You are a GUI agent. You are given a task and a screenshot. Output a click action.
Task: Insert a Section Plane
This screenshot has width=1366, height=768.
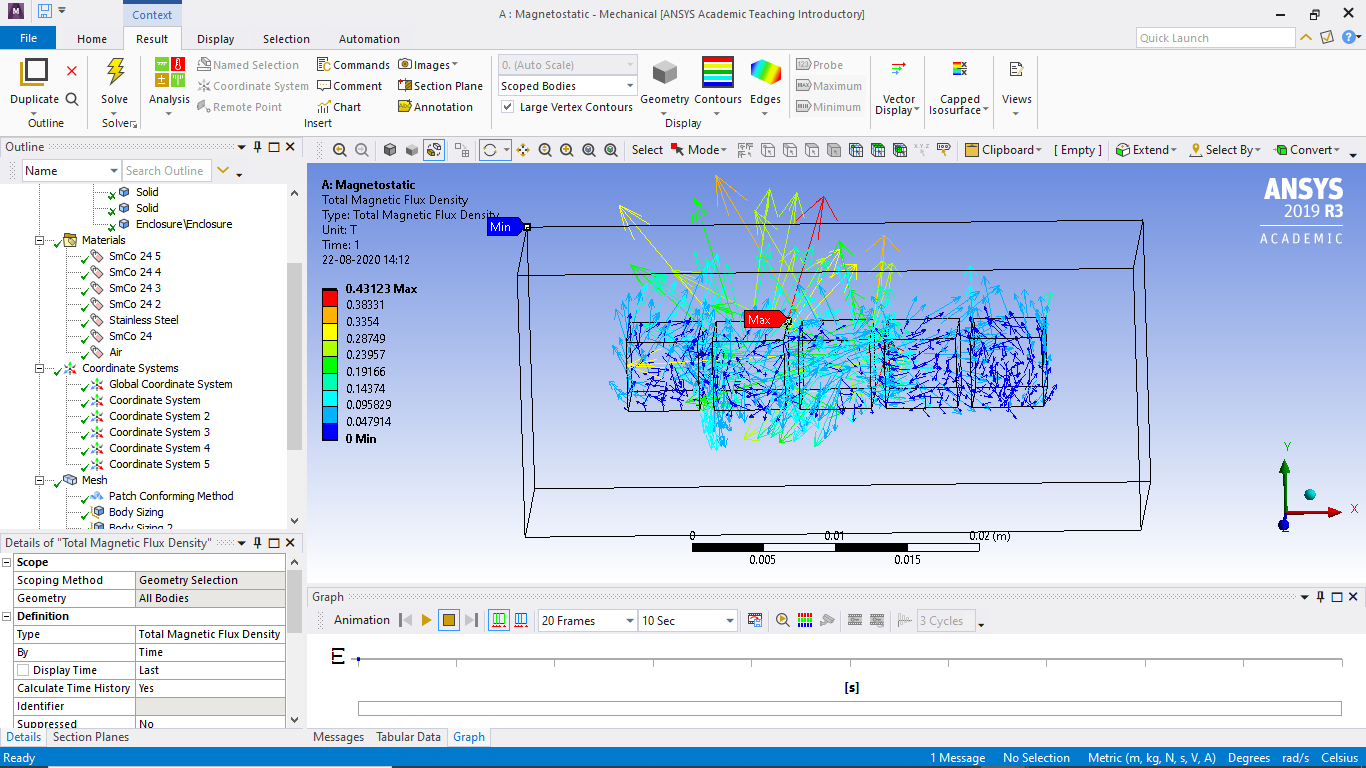click(x=441, y=86)
